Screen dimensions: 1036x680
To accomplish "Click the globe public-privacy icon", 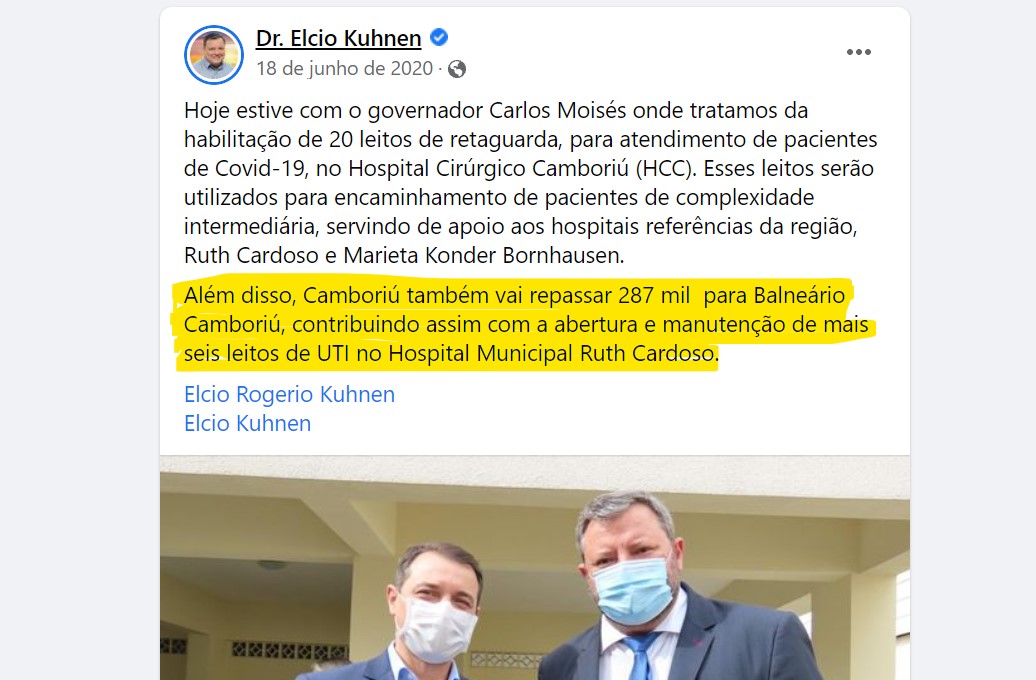I will [x=457, y=69].
